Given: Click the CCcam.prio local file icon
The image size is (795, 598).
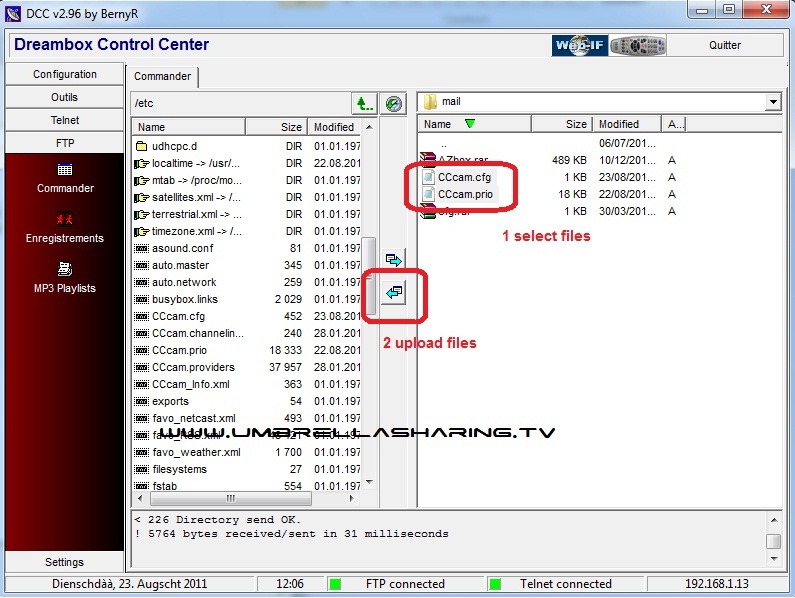Looking at the screenshot, I should point(429,194).
